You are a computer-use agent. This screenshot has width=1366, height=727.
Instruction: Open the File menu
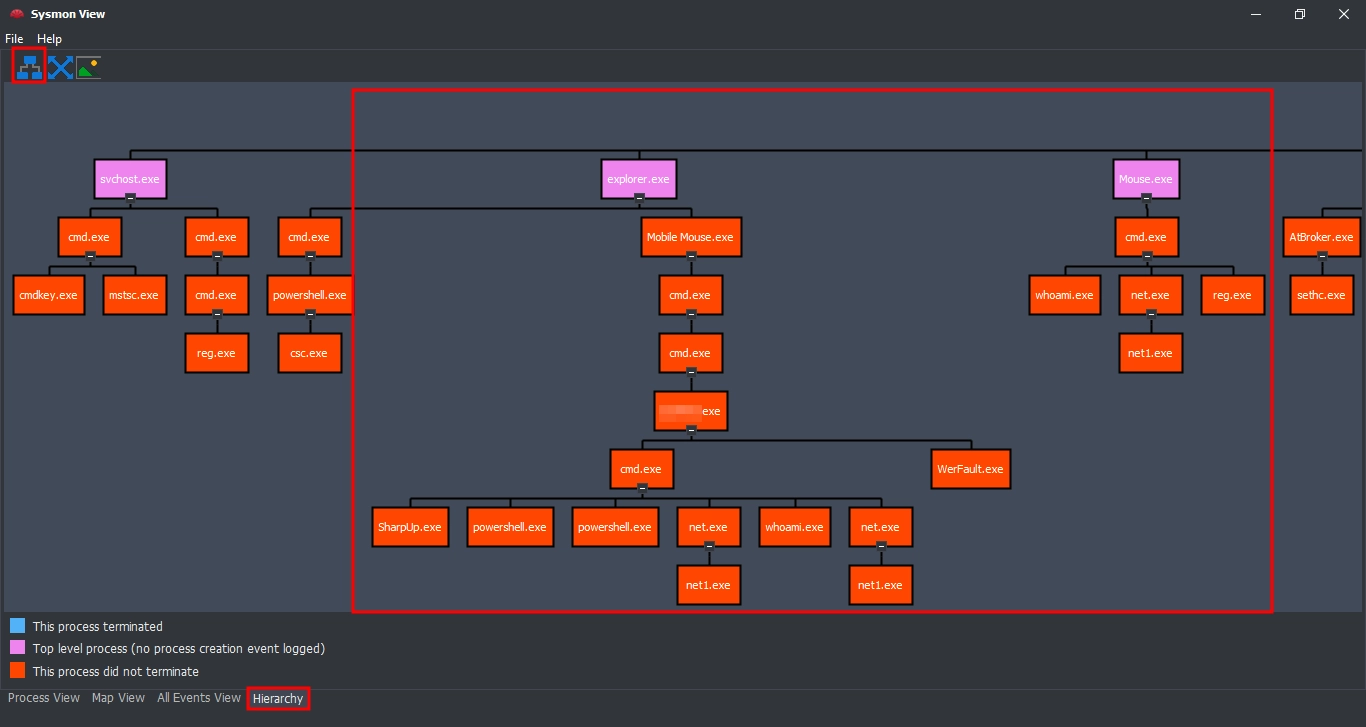(14, 39)
